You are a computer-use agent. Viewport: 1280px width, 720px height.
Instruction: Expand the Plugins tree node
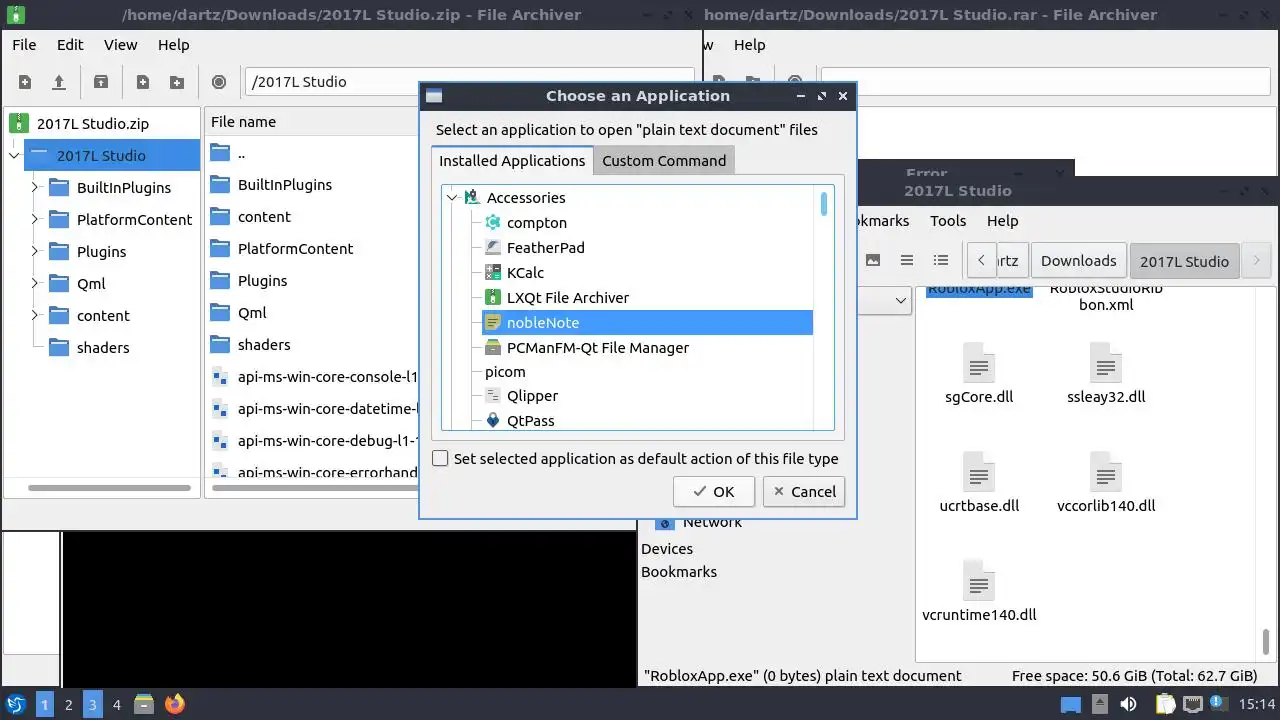pos(35,252)
